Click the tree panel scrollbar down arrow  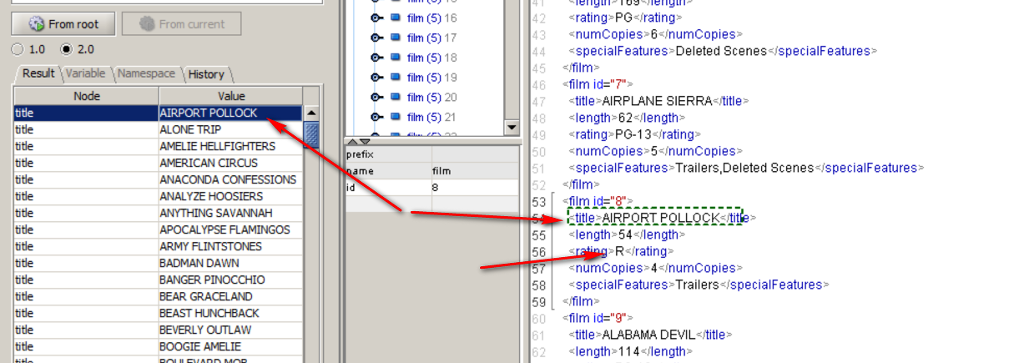[511, 127]
